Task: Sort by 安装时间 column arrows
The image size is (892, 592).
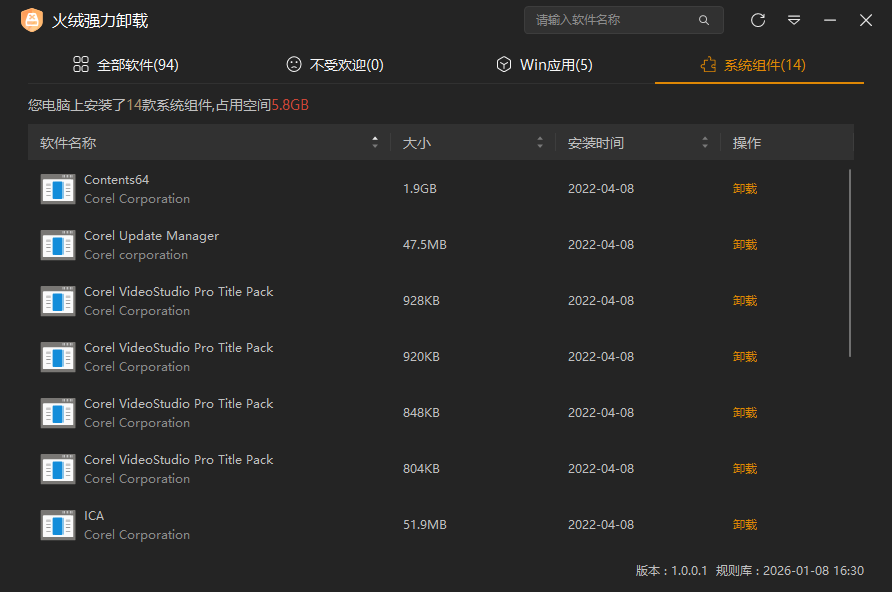Action: 705,142
